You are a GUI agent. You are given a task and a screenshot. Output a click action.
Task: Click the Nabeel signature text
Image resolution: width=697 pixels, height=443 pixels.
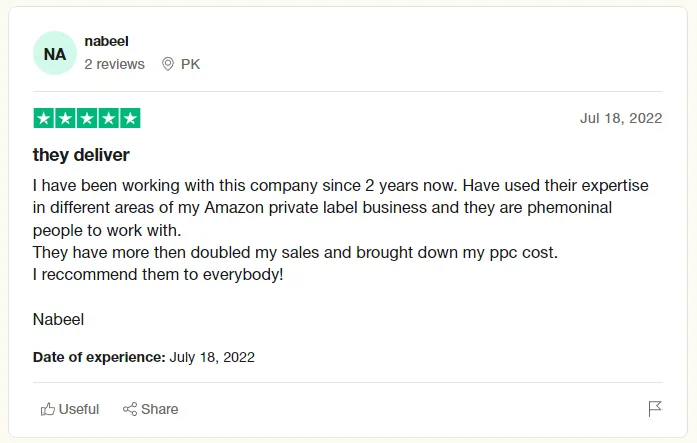[58, 320]
